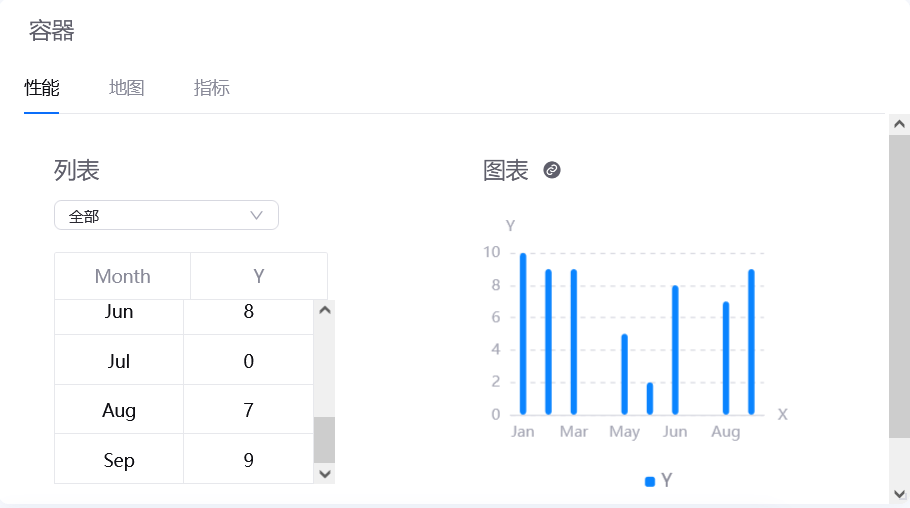Image resolution: width=910 pixels, height=508 pixels.
Task: Switch to the 性能 tab
Action: [x=42, y=88]
